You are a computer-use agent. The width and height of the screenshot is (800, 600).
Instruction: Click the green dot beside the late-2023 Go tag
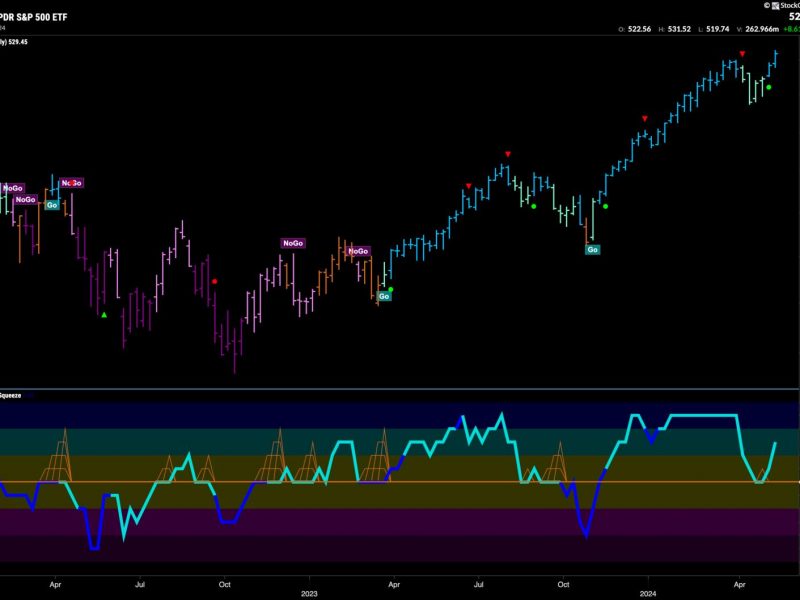606,207
